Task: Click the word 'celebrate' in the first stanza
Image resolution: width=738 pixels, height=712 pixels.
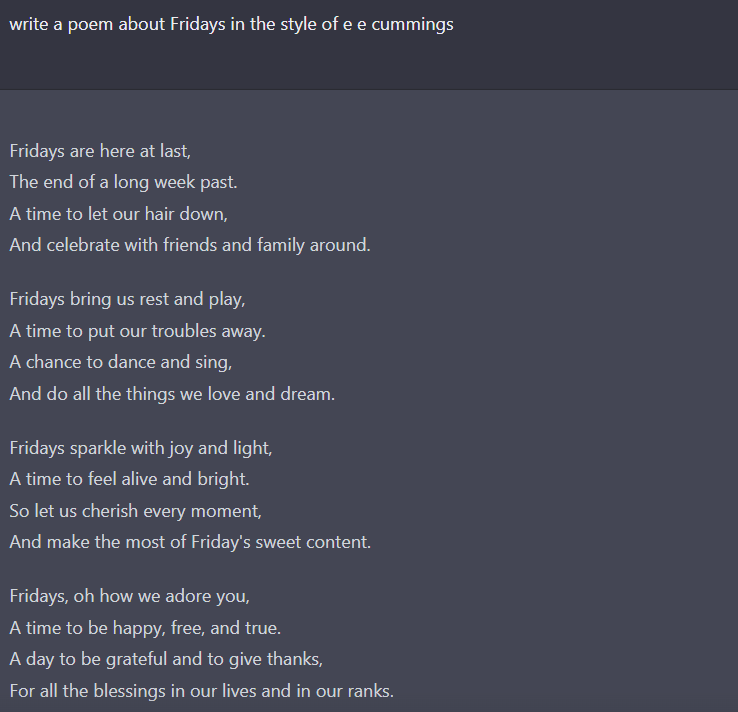Action: (x=83, y=245)
